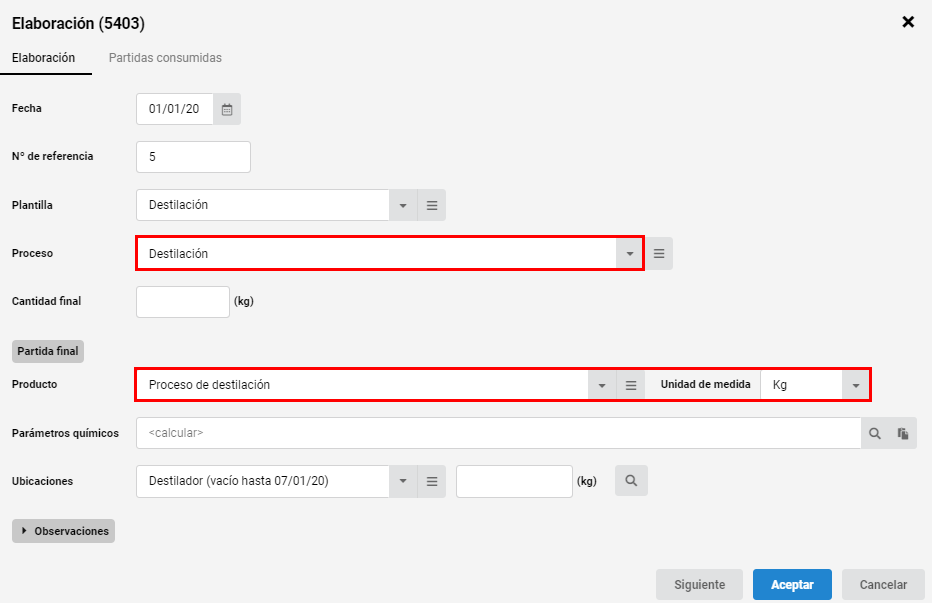932x603 pixels.
Task: Switch to the Partidas consumidas tab
Action: [165, 58]
